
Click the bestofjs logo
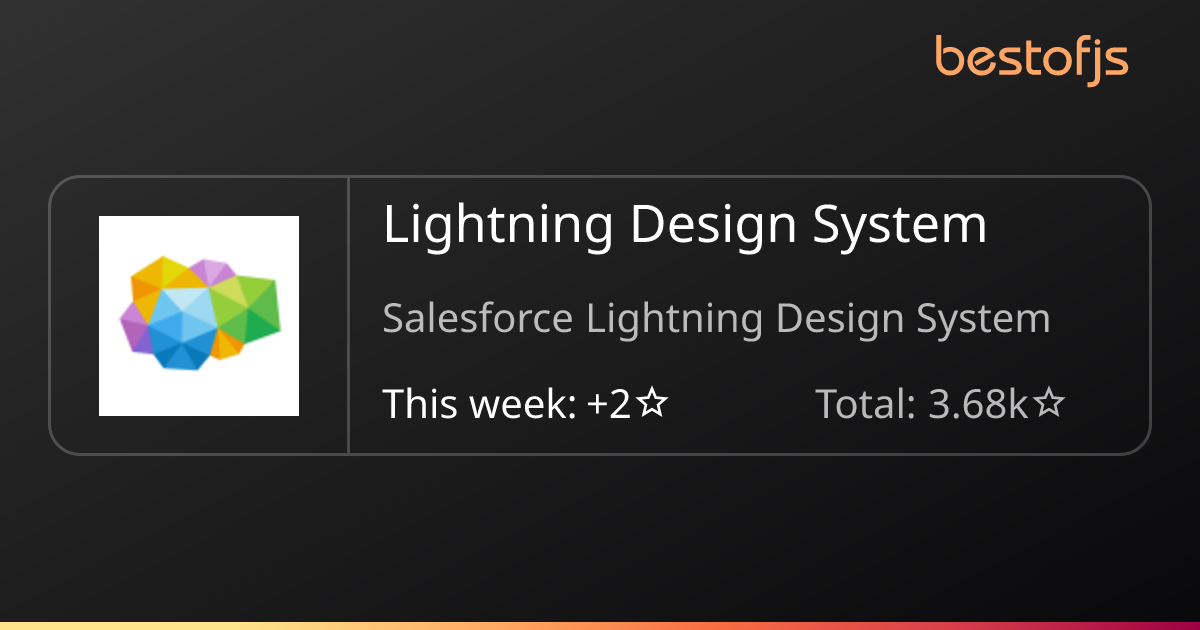click(1031, 59)
